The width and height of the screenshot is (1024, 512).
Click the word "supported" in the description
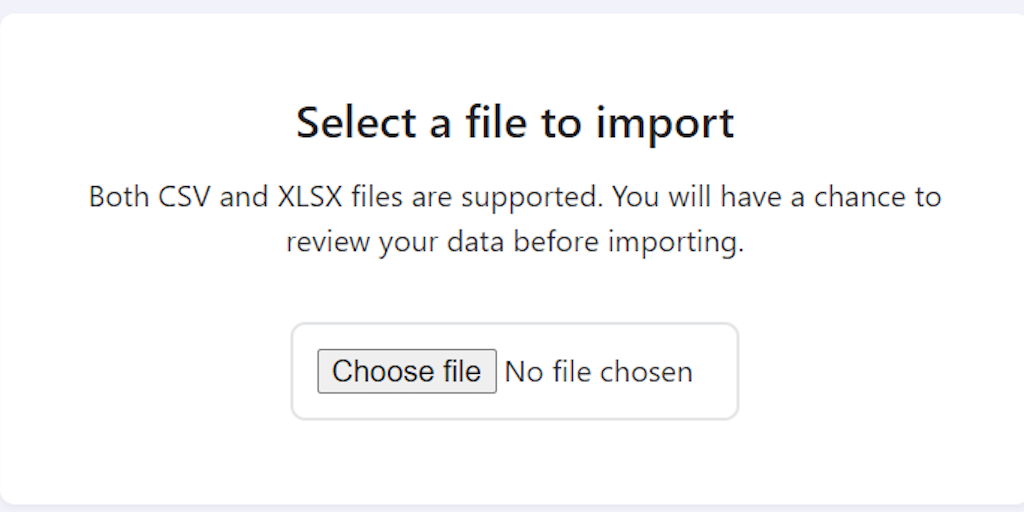pos(530,196)
